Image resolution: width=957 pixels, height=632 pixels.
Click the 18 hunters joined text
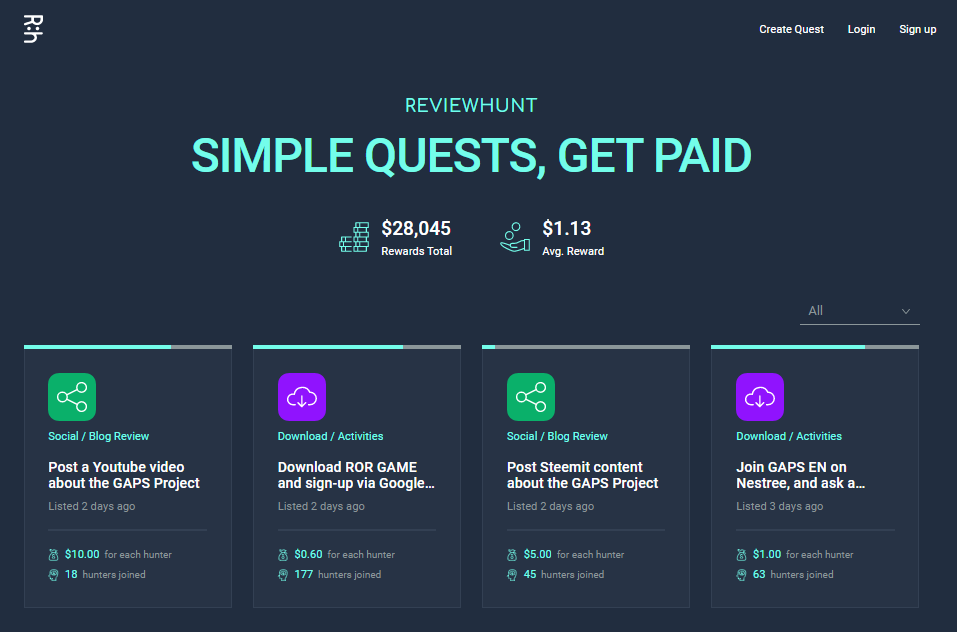click(x=105, y=575)
